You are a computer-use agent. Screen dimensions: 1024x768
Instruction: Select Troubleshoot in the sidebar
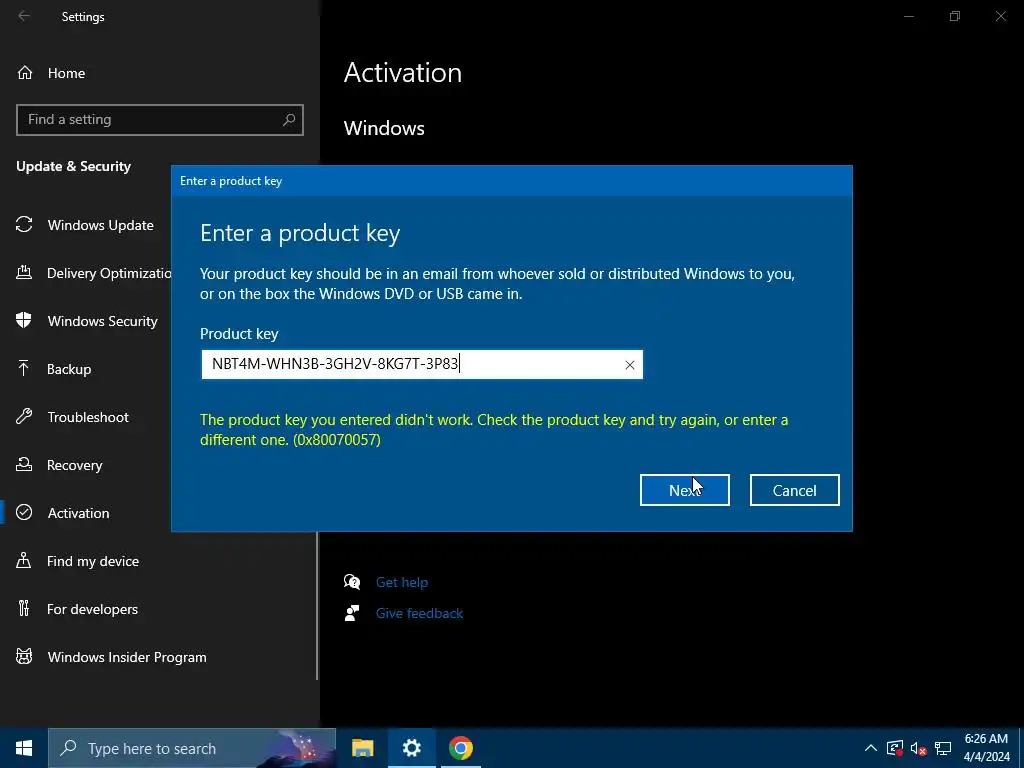pyautogui.click(x=88, y=417)
